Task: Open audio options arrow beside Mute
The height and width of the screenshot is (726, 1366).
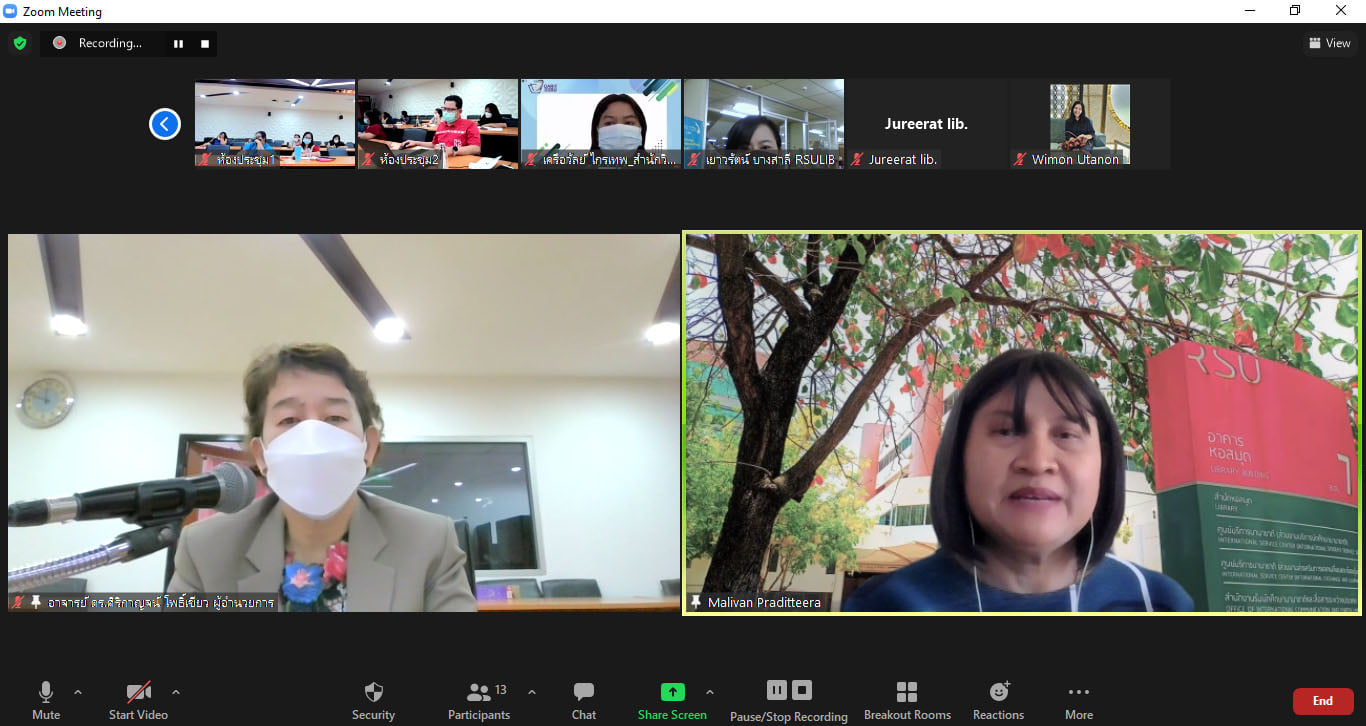Action: coord(78,692)
